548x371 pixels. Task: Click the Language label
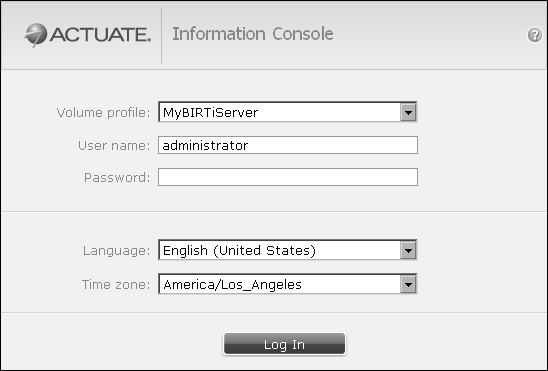click(x=116, y=251)
